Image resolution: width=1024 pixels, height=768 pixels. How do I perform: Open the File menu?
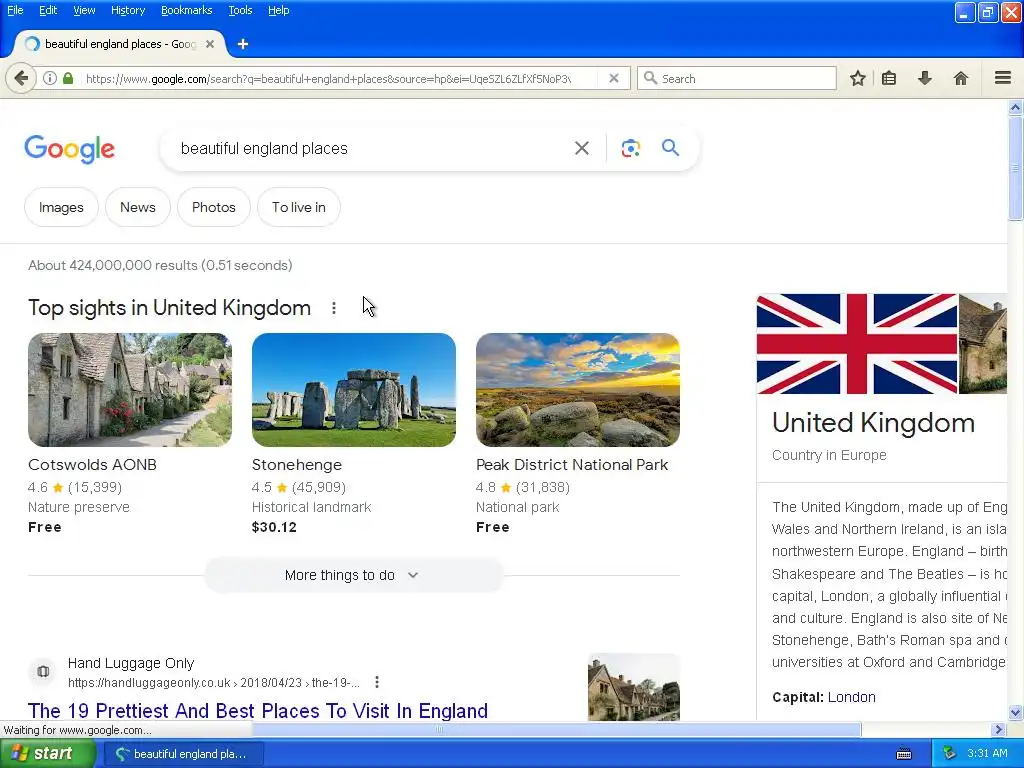coord(14,10)
